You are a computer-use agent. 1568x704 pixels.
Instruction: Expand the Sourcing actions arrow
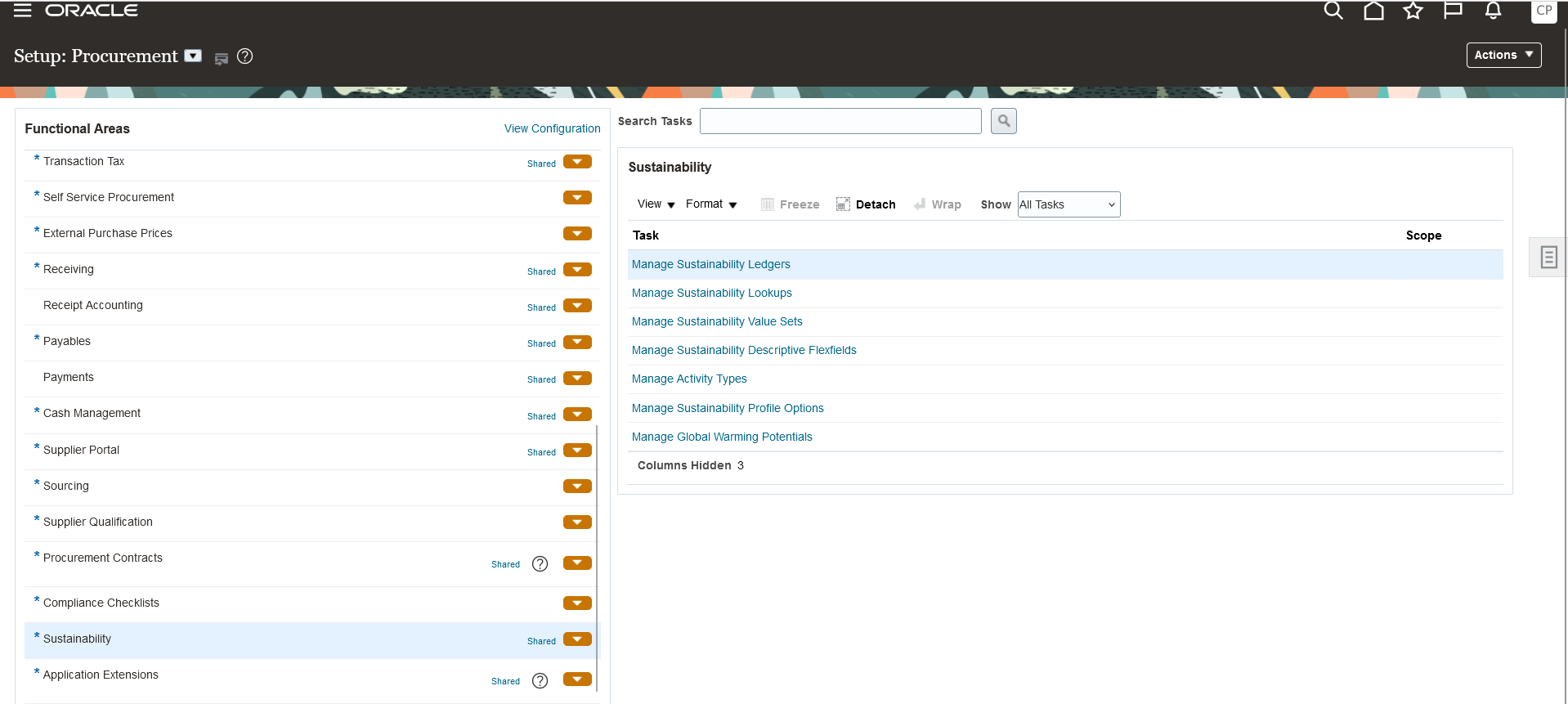pos(577,487)
